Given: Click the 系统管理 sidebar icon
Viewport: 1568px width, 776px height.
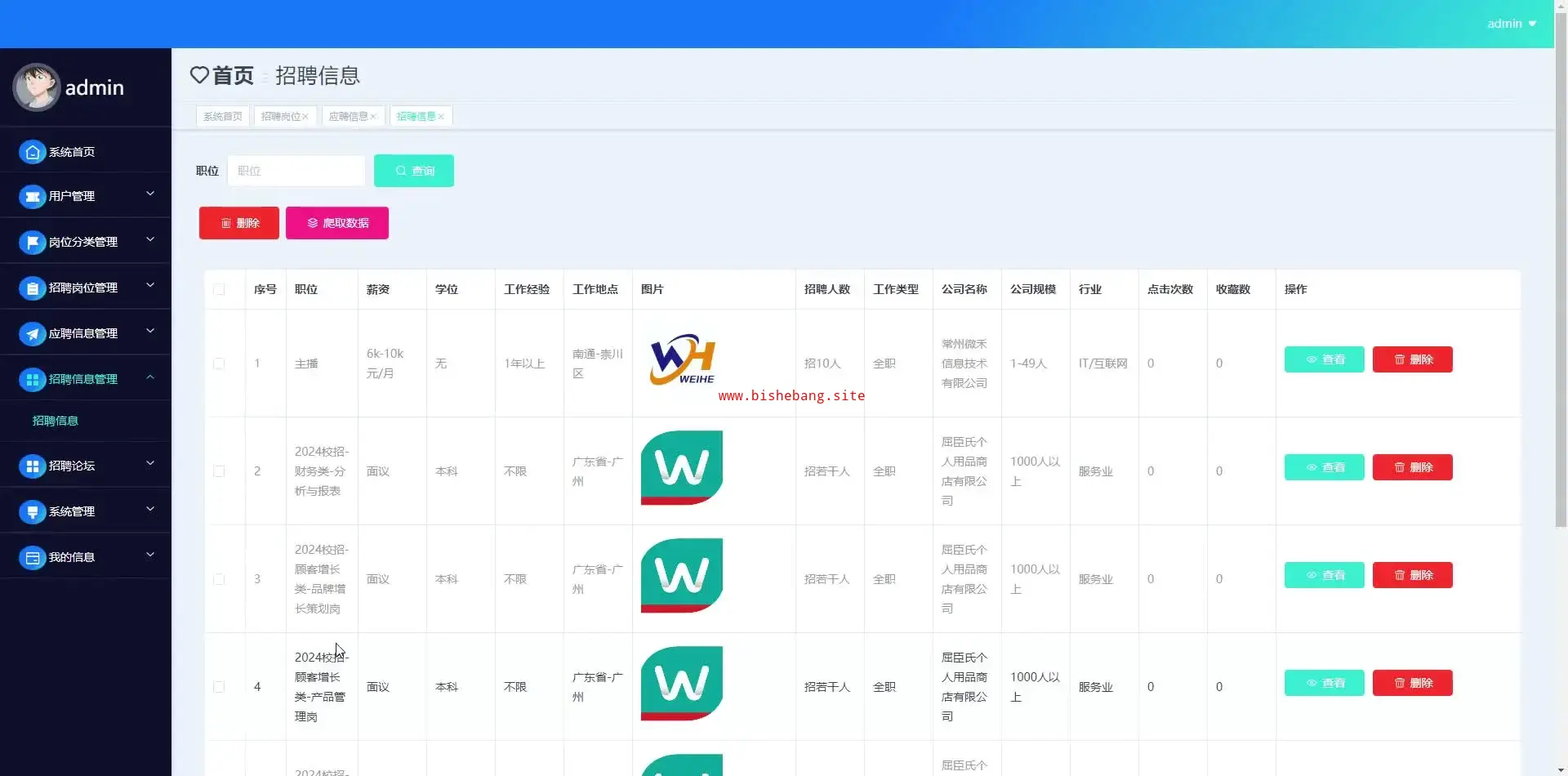Looking at the screenshot, I should point(32,512).
